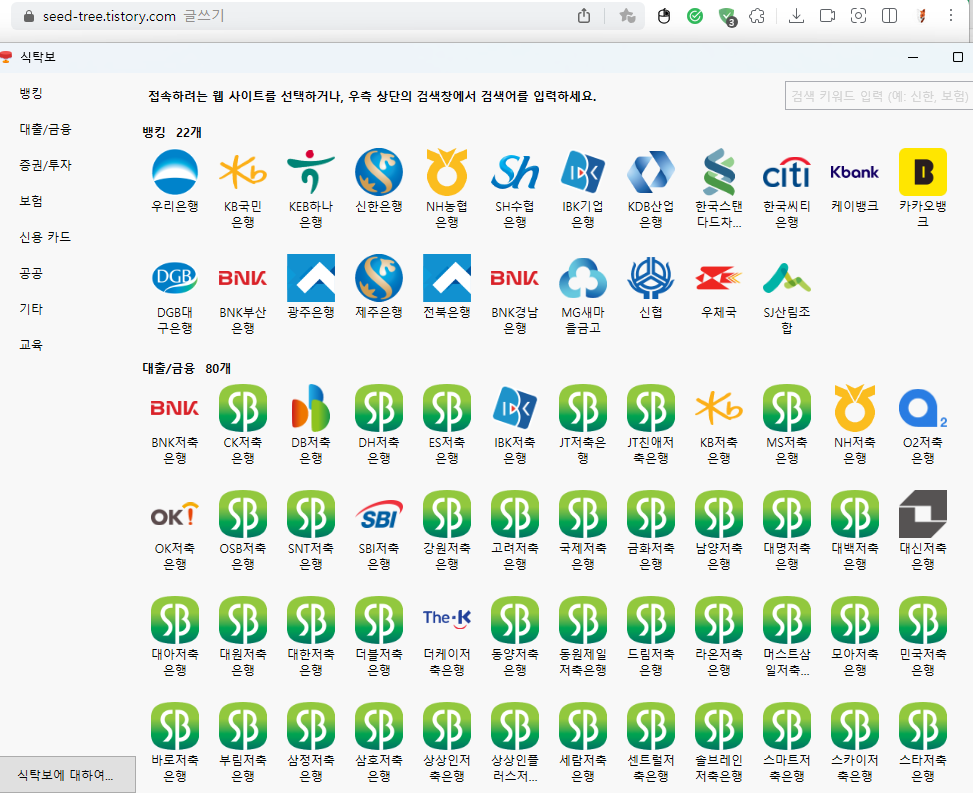This screenshot has width=973, height=793.
Task: Open the BNK경남은행 icon
Action: point(514,278)
